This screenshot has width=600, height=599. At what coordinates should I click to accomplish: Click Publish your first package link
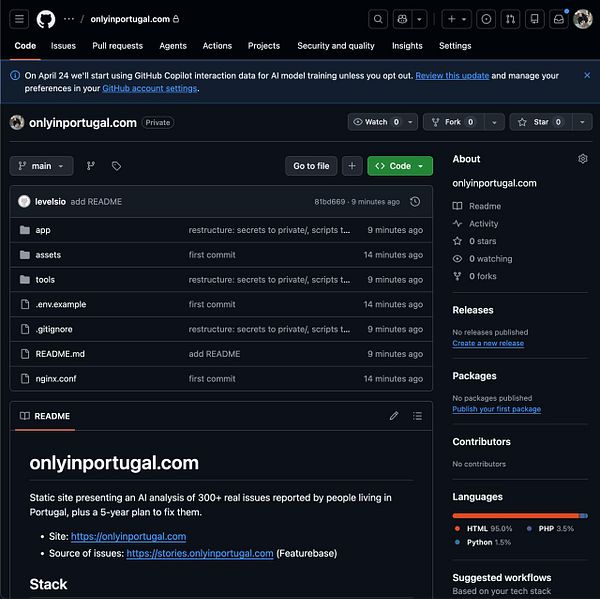coord(496,409)
